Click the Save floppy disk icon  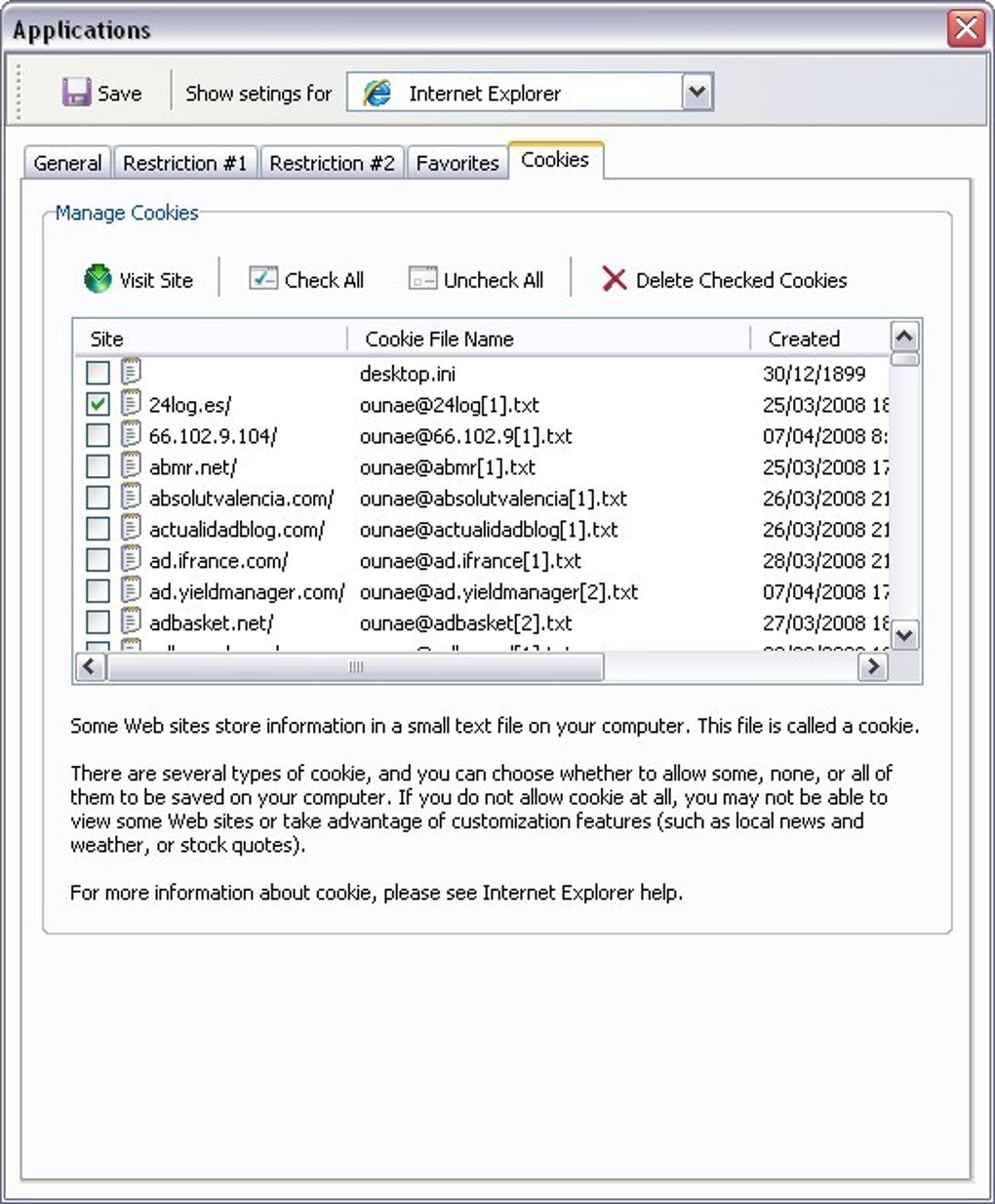tap(76, 93)
